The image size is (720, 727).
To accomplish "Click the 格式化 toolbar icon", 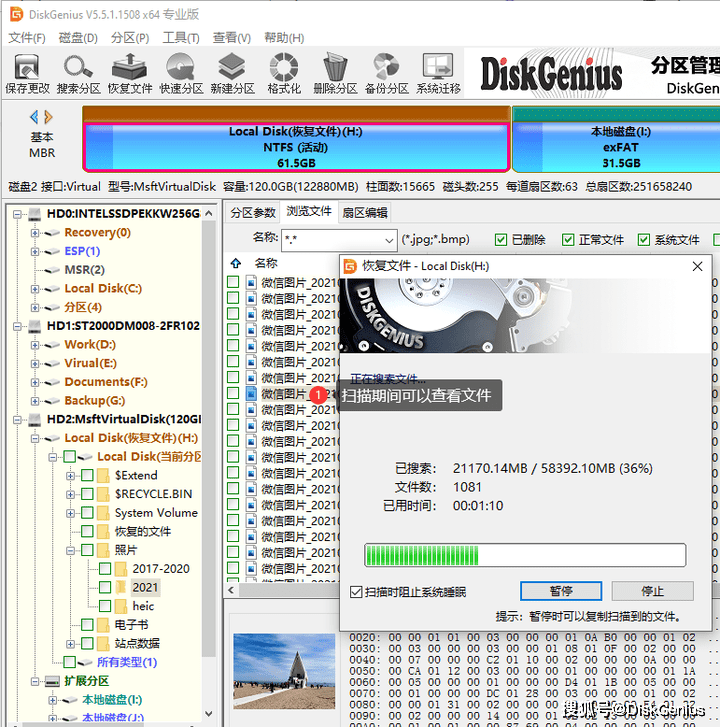I will [284, 74].
